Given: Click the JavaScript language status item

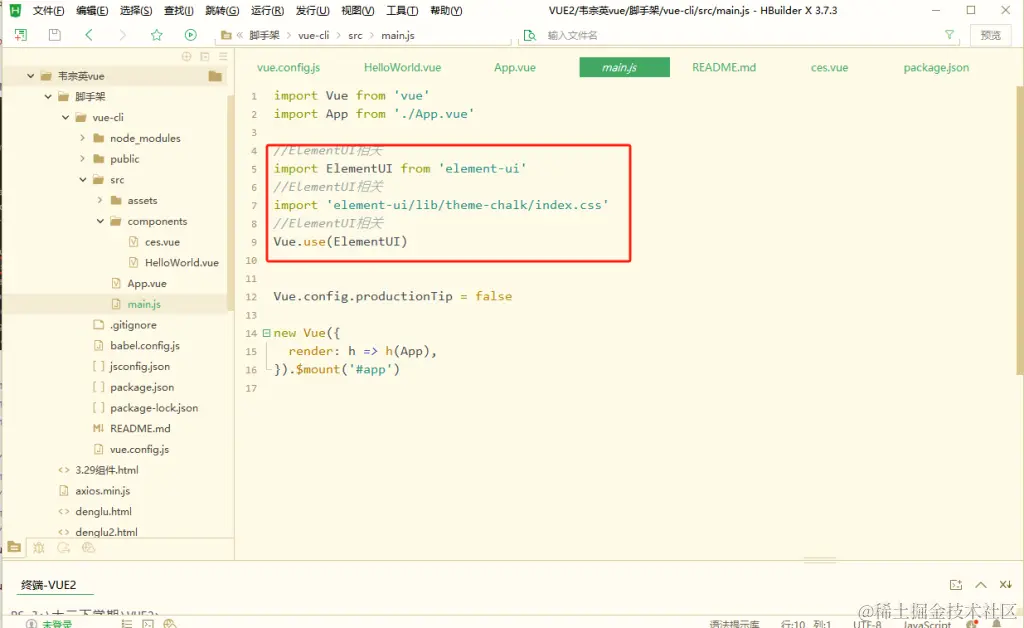Looking at the screenshot, I should point(927,624).
